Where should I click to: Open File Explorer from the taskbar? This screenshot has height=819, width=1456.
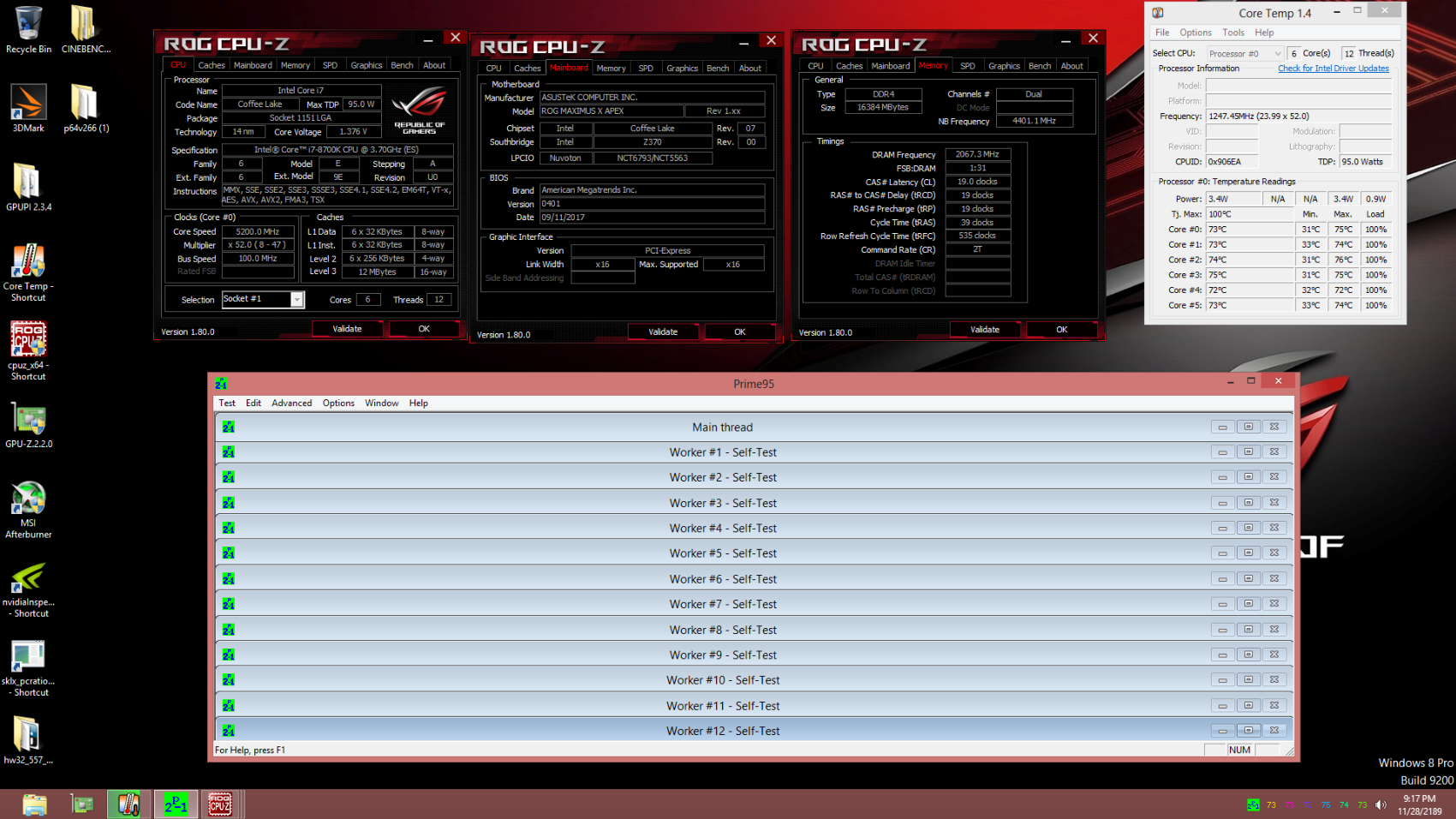point(34,804)
